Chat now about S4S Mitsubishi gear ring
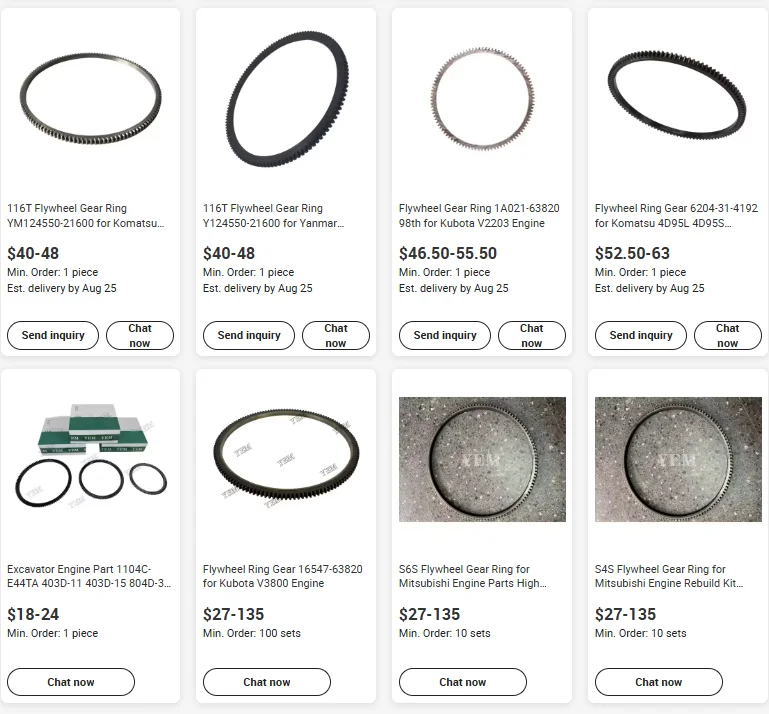The width and height of the screenshot is (769, 714). tap(658, 682)
